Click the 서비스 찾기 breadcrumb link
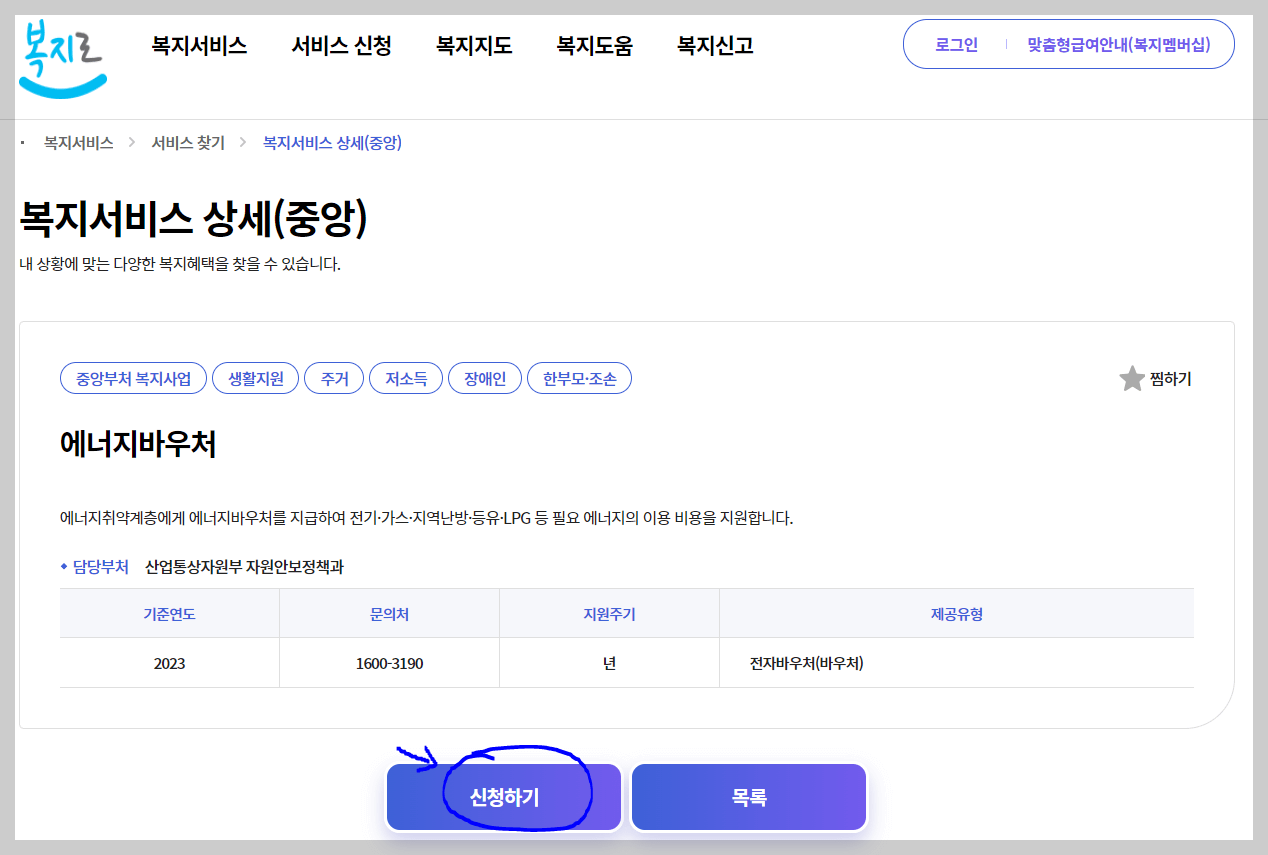 (x=188, y=143)
